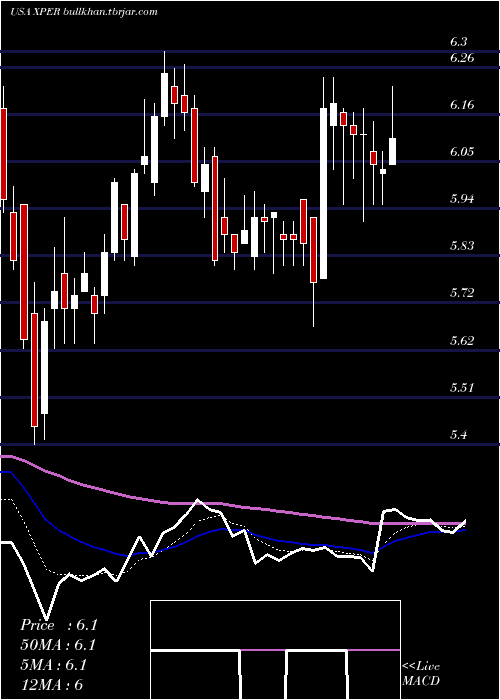This screenshot has height=700, width=500.
Task: Click the '50MA : 6.1' readout
Action: [58, 645]
